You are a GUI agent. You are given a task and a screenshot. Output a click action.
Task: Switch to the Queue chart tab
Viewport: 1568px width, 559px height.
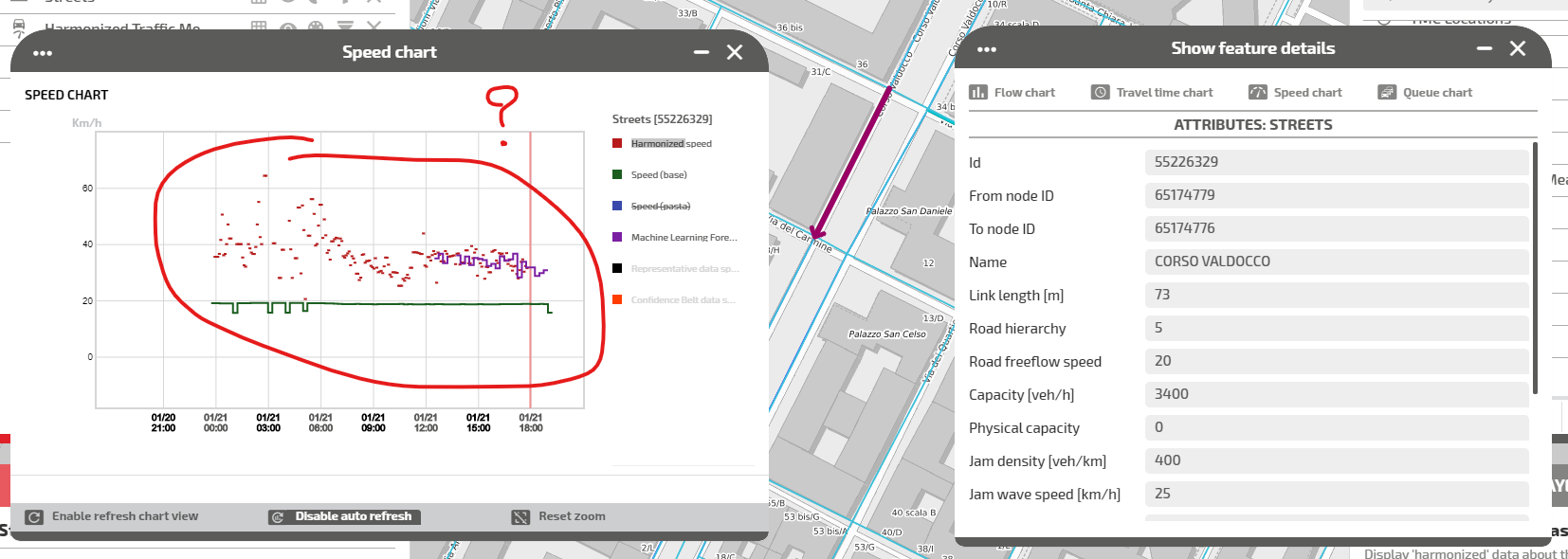click(1437, 93)
